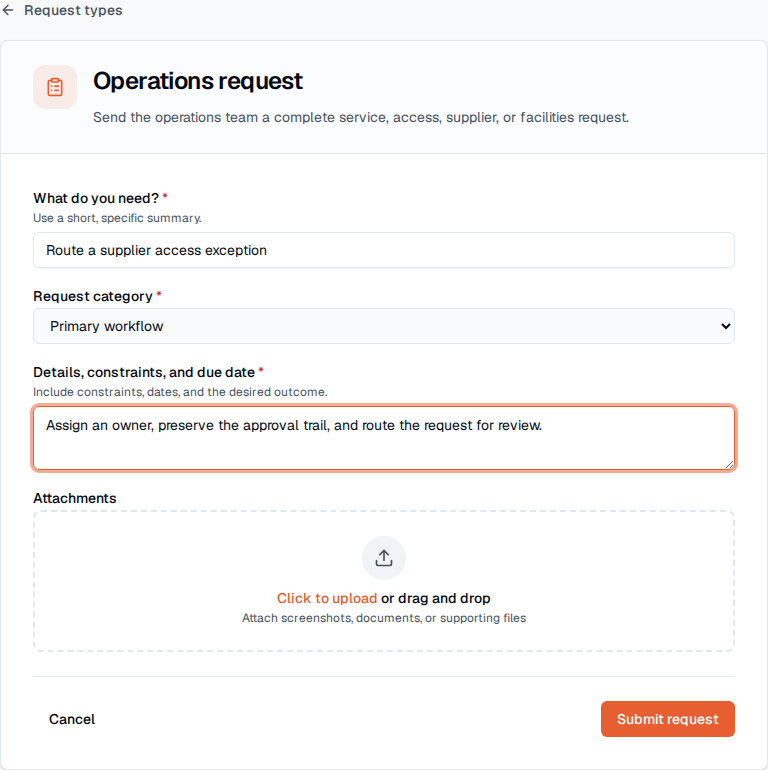Click the chevron on Primary workflow select
The height and width of the screenshot is (770, 768).
pos(725,326)
